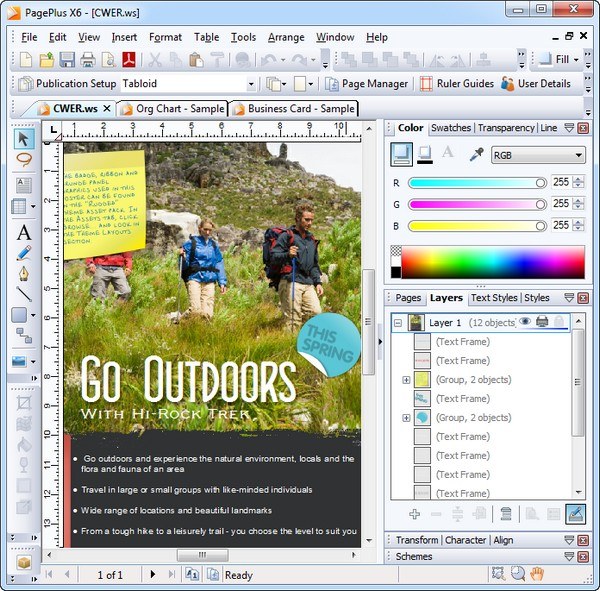Activate the color picker eyedropper
600x591 pixels.
click(x=477, y=154)
